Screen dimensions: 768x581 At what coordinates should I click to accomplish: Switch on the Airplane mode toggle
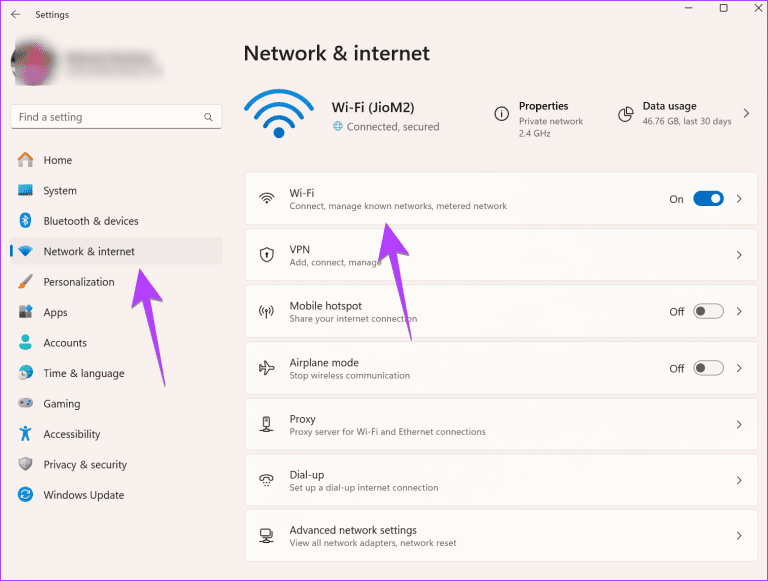(708, 368)
